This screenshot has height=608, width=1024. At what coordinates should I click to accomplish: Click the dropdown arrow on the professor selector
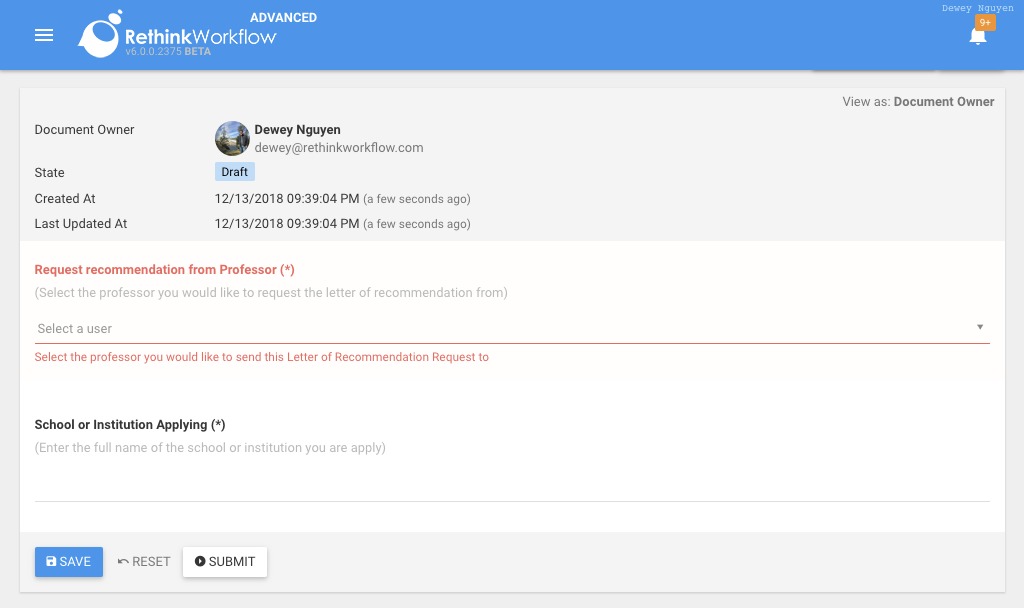click(x=982, y=328)
